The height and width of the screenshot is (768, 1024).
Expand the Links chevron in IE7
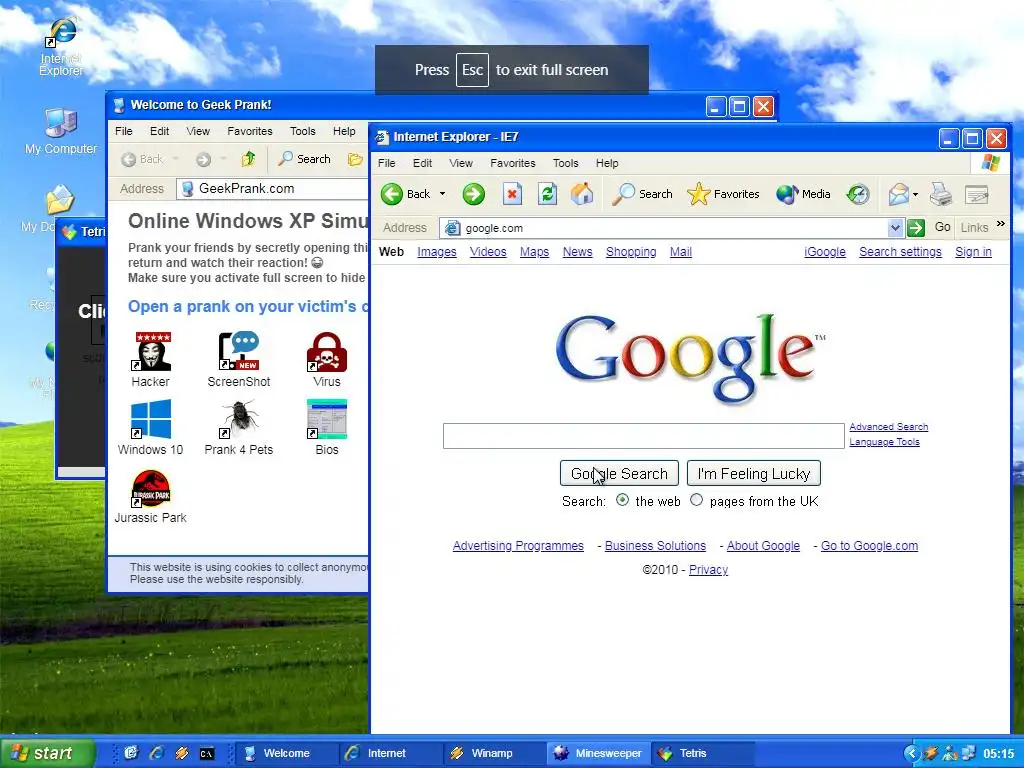[x=1000, y=224]
